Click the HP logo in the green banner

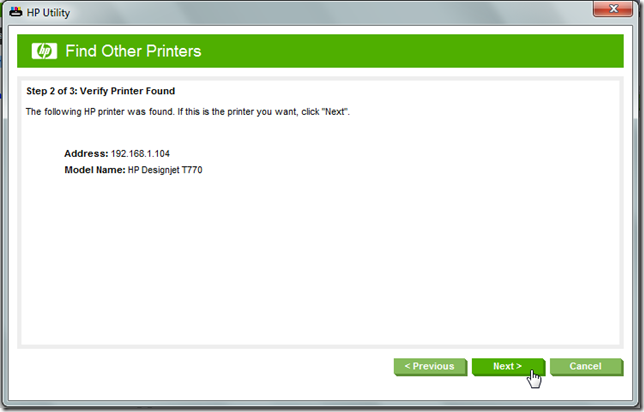44,51
